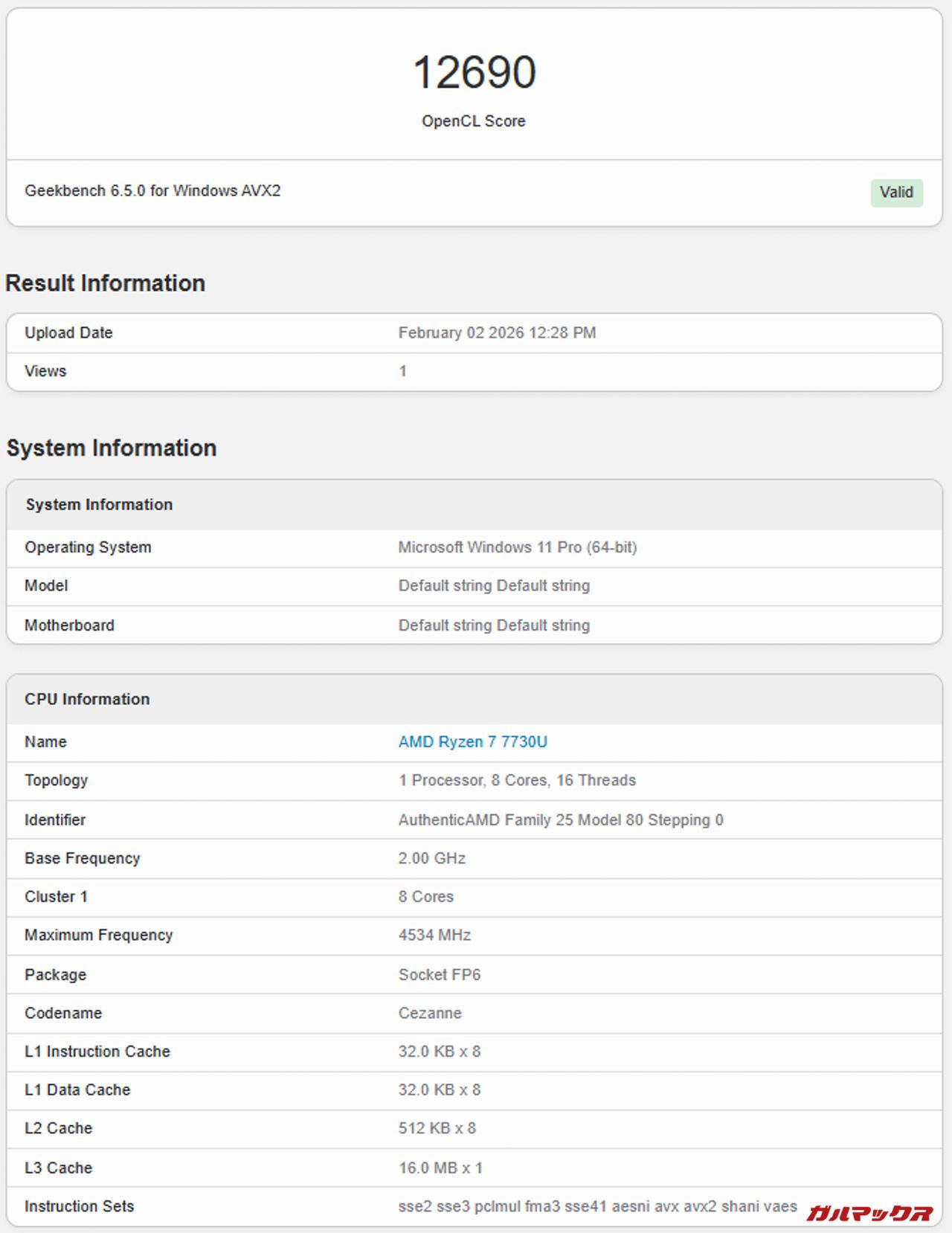
Task: Open the AMD Ryzen 7 7730U link
Action: tap(472, 741)
